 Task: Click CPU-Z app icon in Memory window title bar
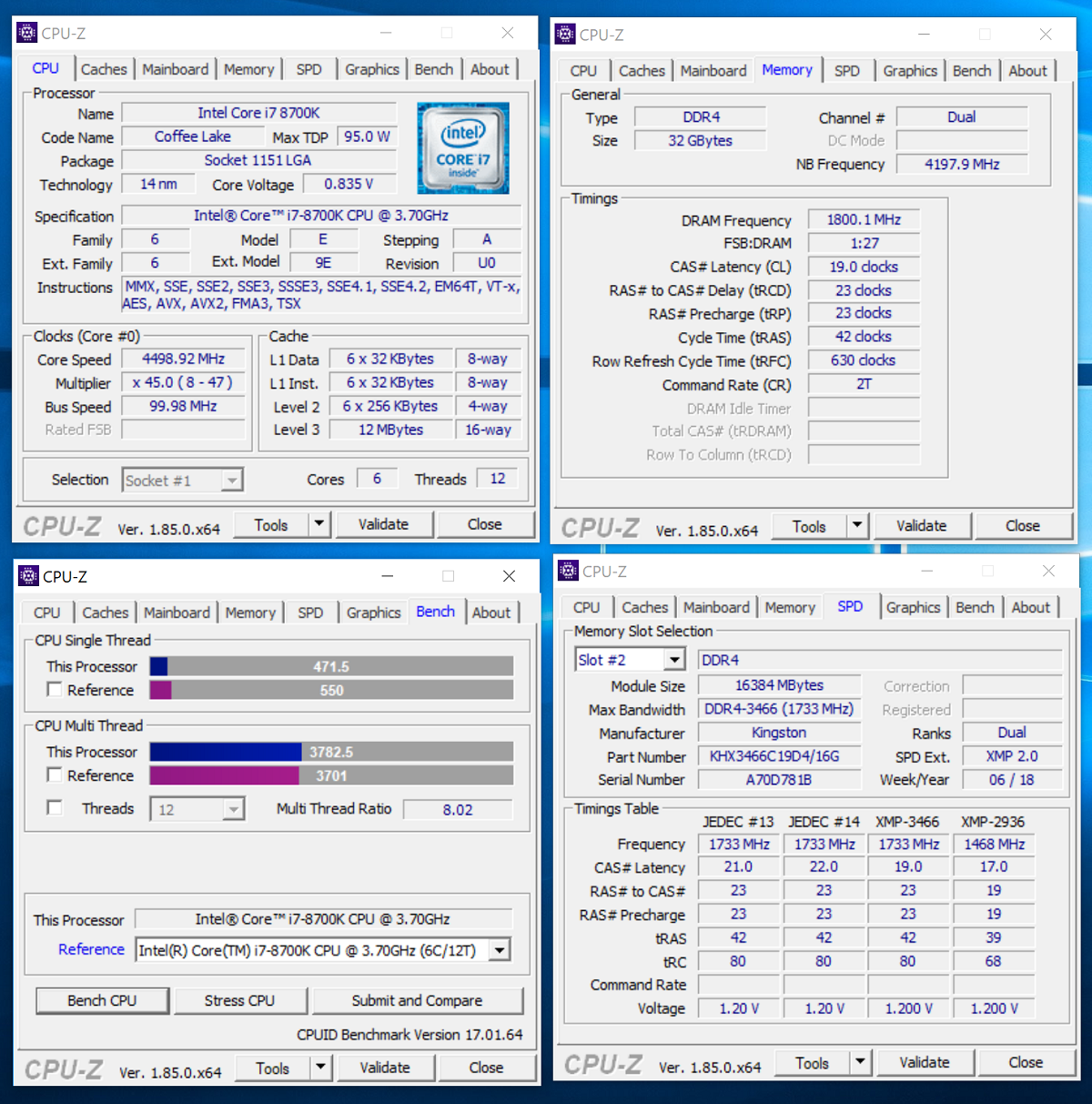(x=565, y=34)
